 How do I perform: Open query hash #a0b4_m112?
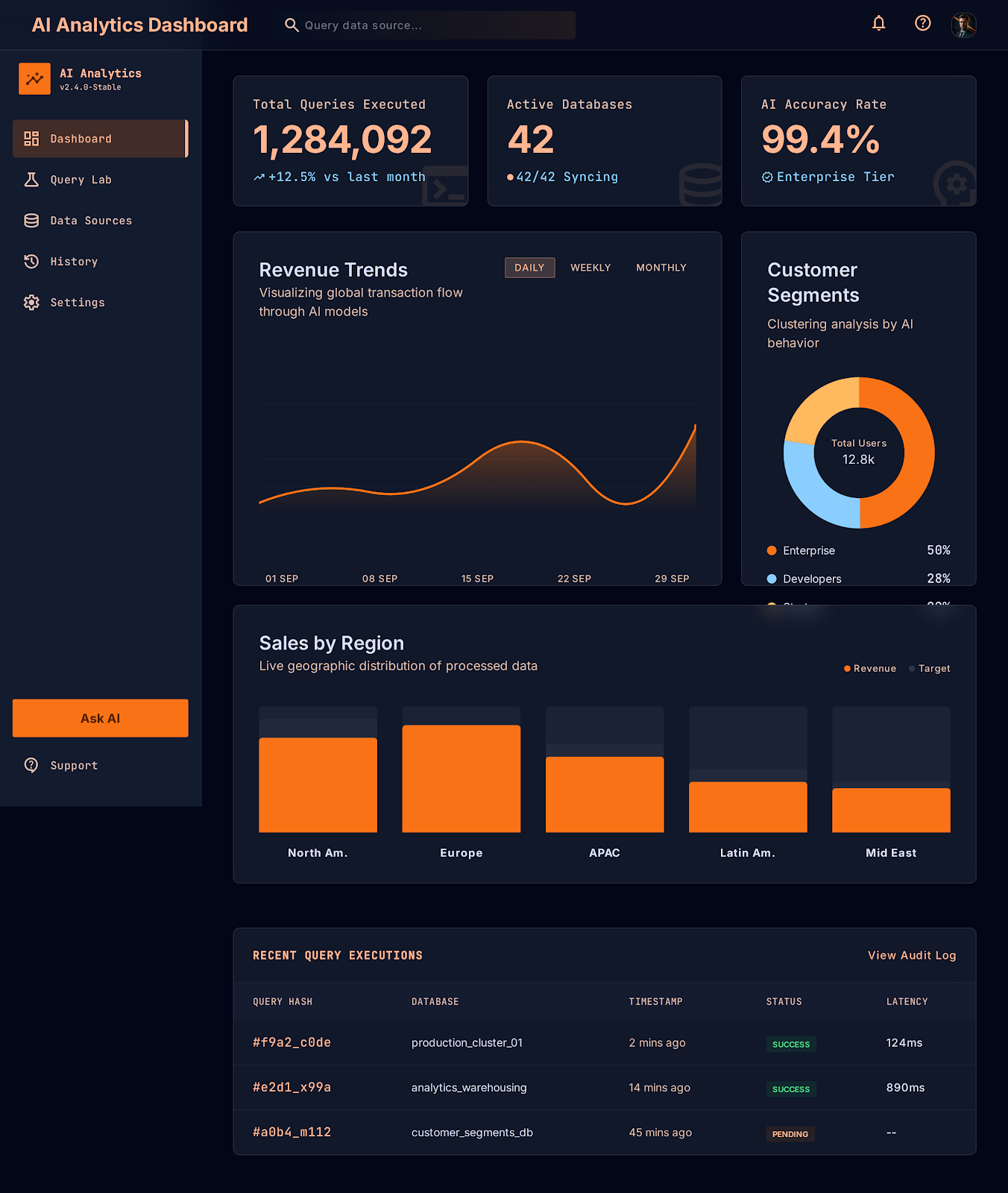click(x=292, y=1132)
